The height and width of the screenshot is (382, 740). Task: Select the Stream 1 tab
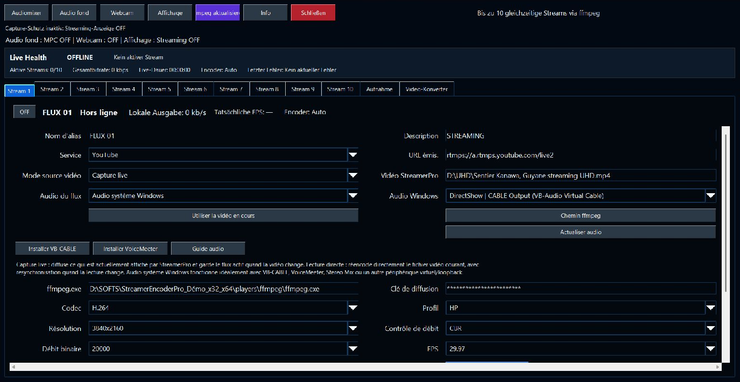click(19, 90)
